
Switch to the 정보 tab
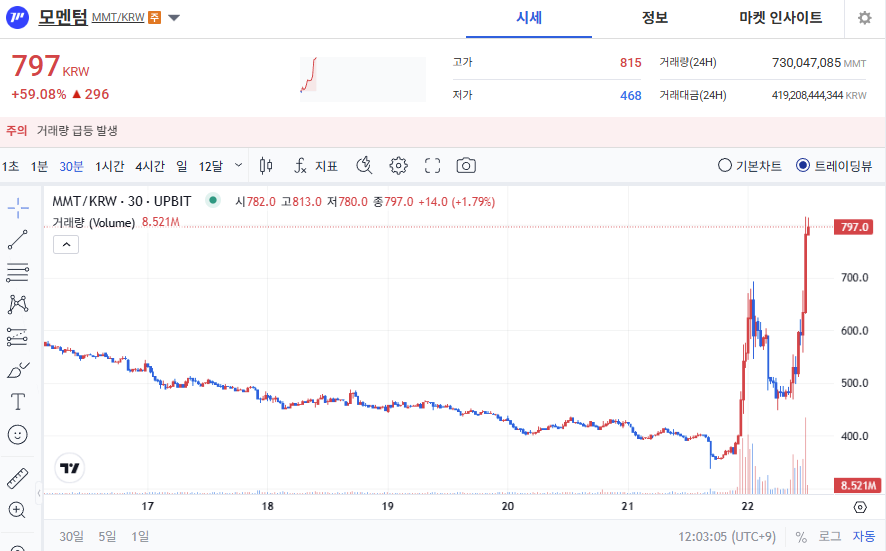[655, 18]
